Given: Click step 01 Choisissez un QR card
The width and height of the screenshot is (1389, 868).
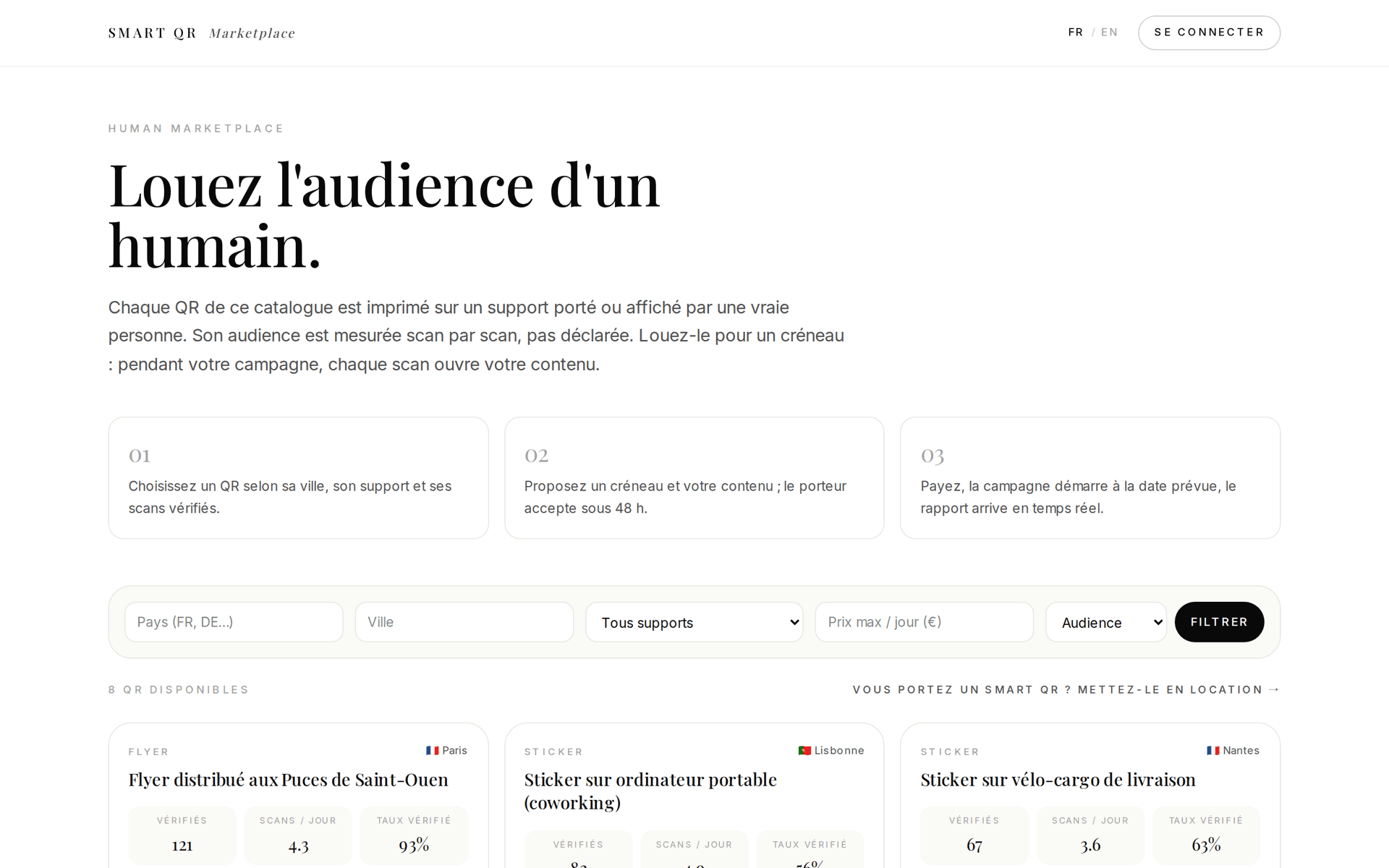Looking at the screenshot, I should tap(299, 478).
